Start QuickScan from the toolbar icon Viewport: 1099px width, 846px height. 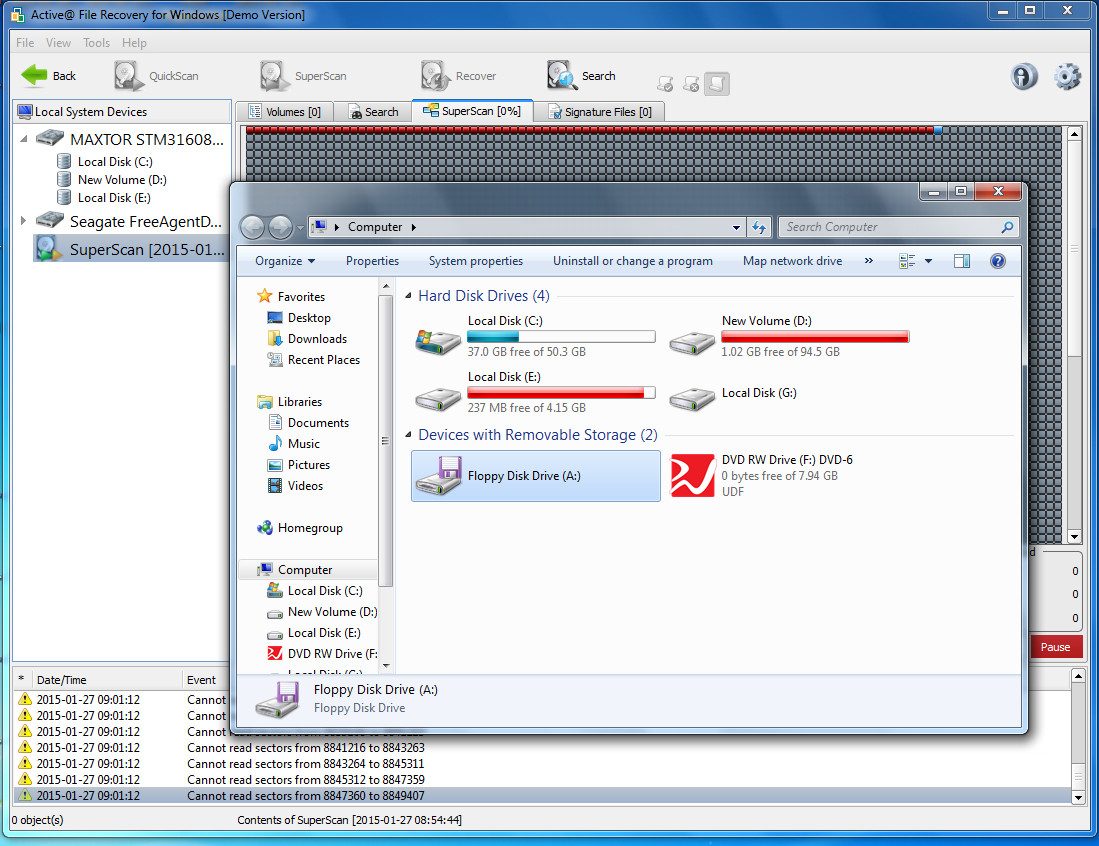(128, 76)
